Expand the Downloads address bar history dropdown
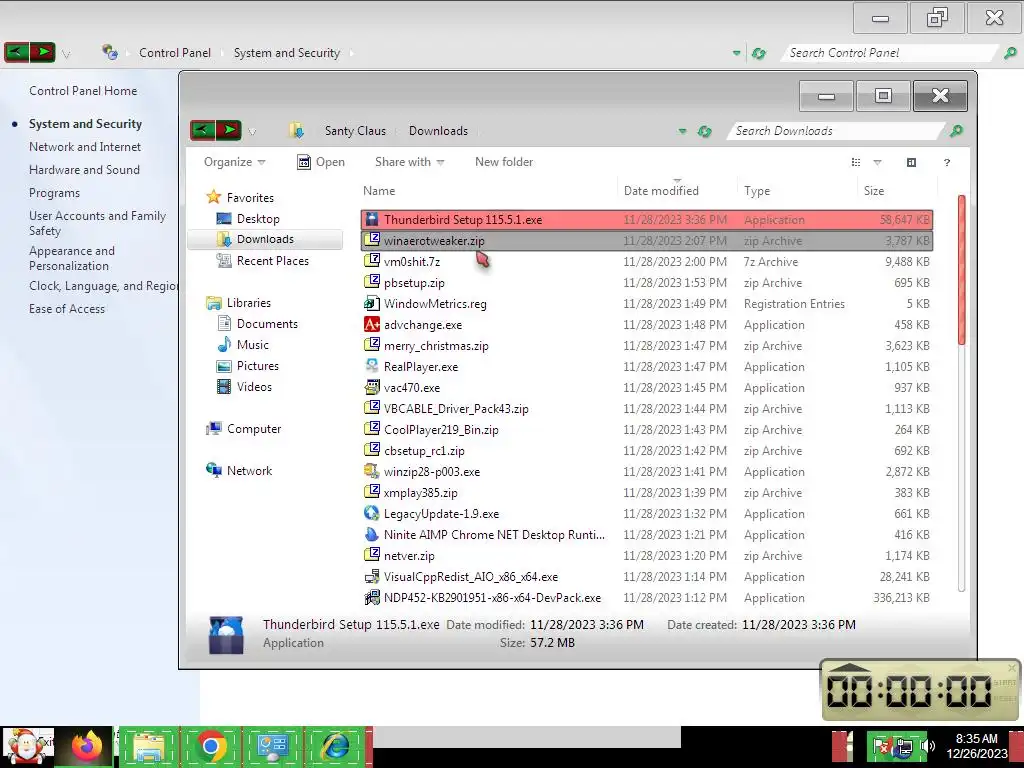This screenshot has width=1024, height=768. [x=682, y=131]
